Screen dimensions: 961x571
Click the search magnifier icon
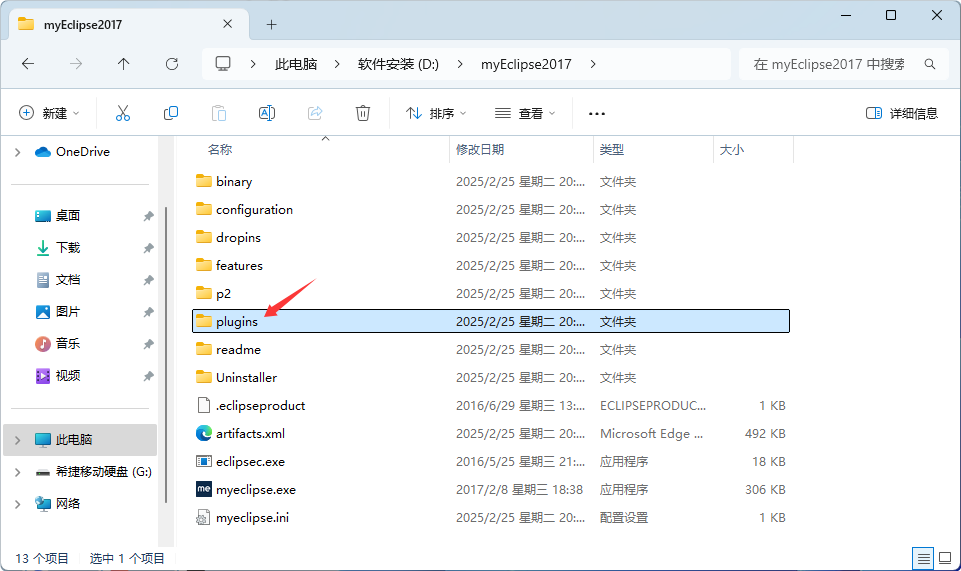tap(930, 64)
